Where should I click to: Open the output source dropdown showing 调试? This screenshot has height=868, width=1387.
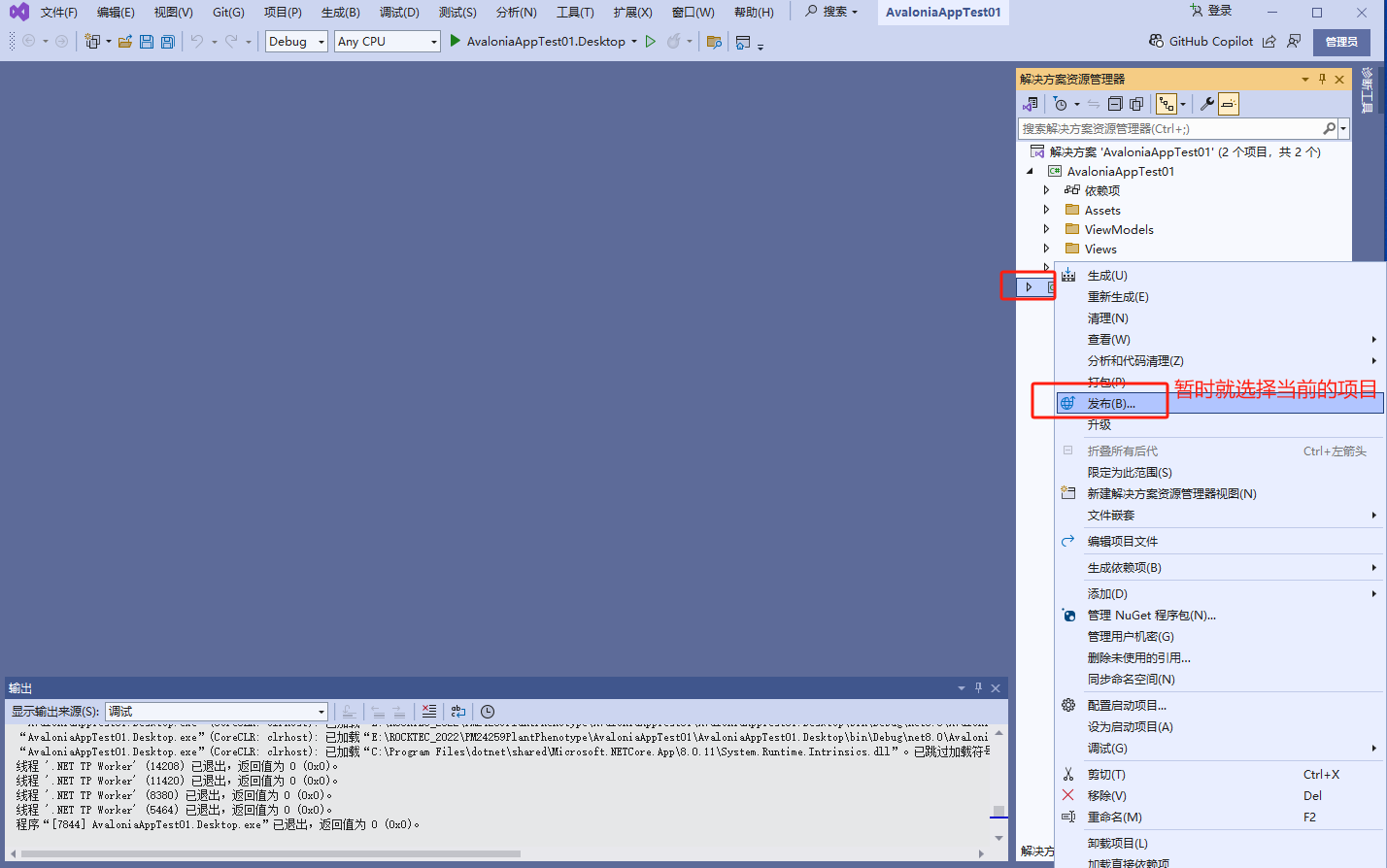tap(217, 712)
